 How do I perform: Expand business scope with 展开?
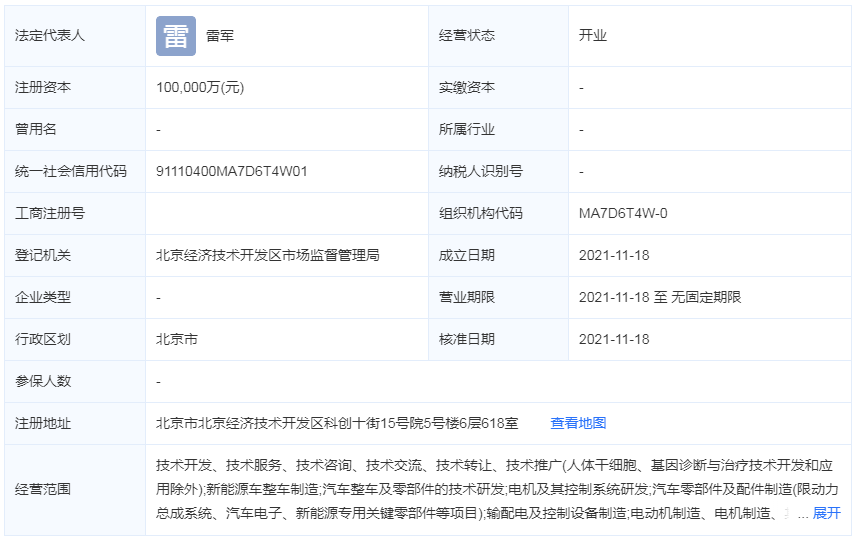(826, 513)
